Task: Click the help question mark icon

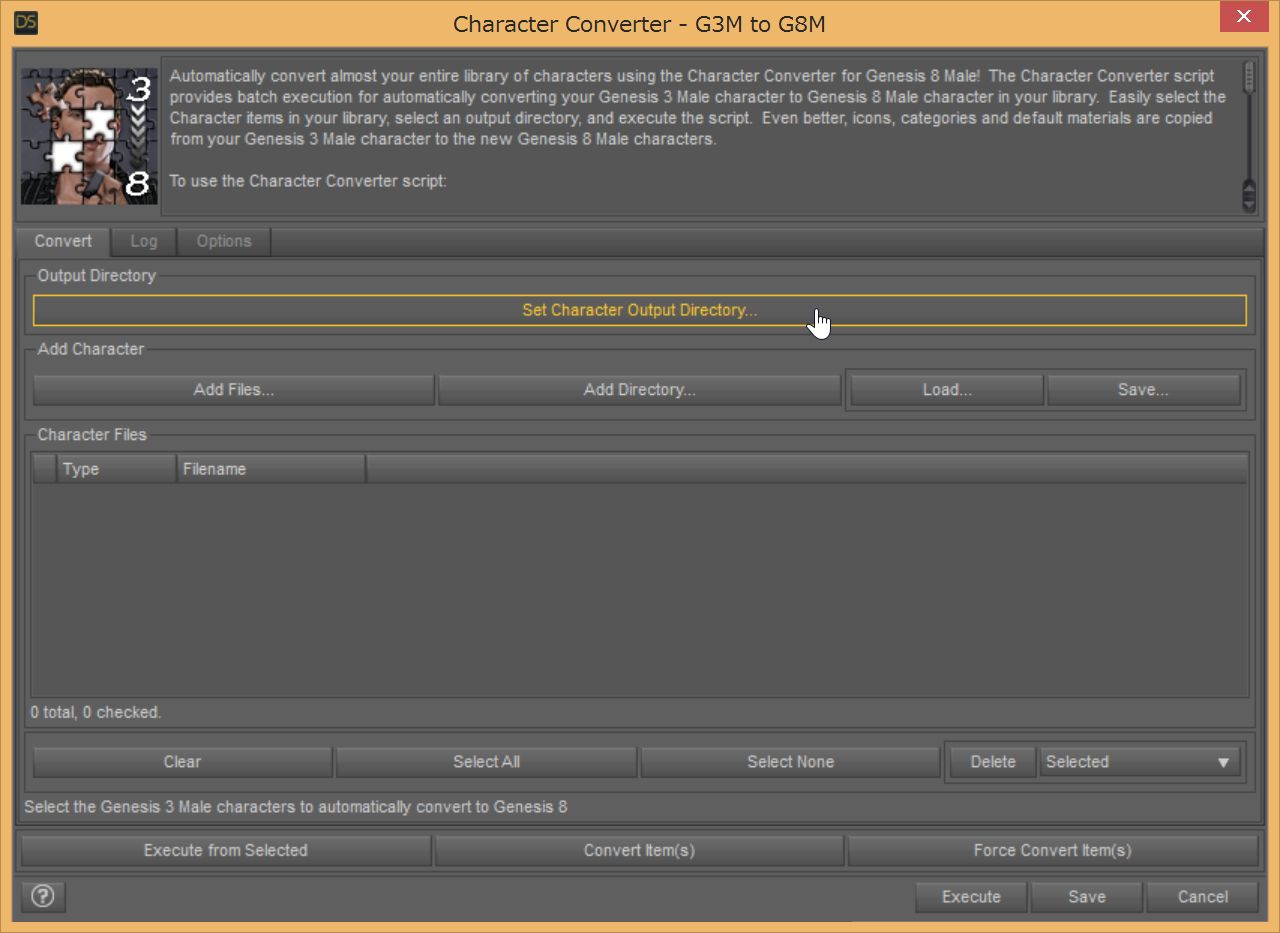Action: tap(43, 896)
